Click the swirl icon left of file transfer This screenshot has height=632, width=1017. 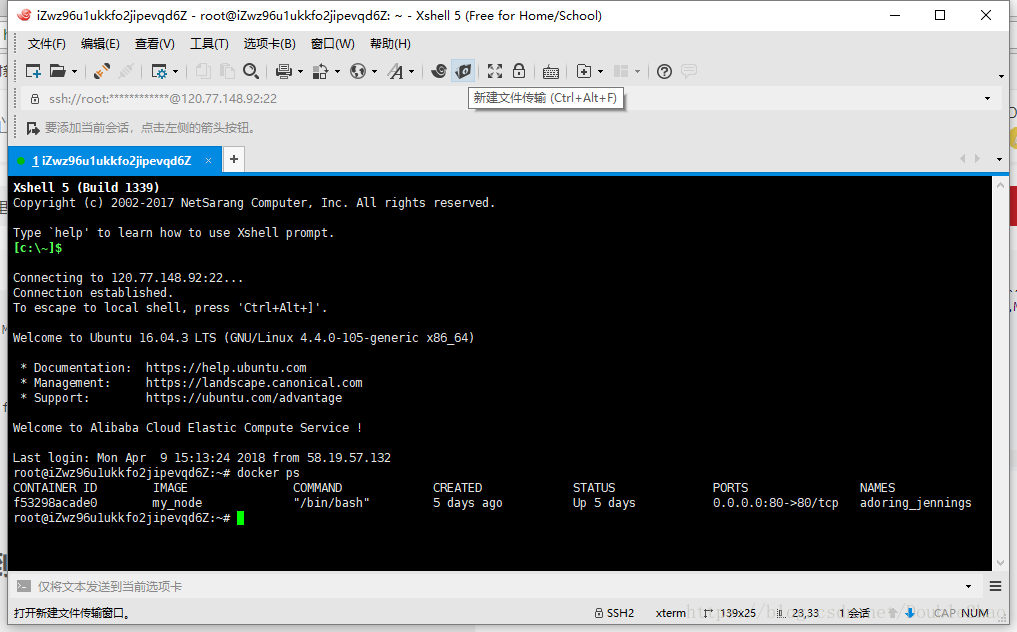click(439, 71)
